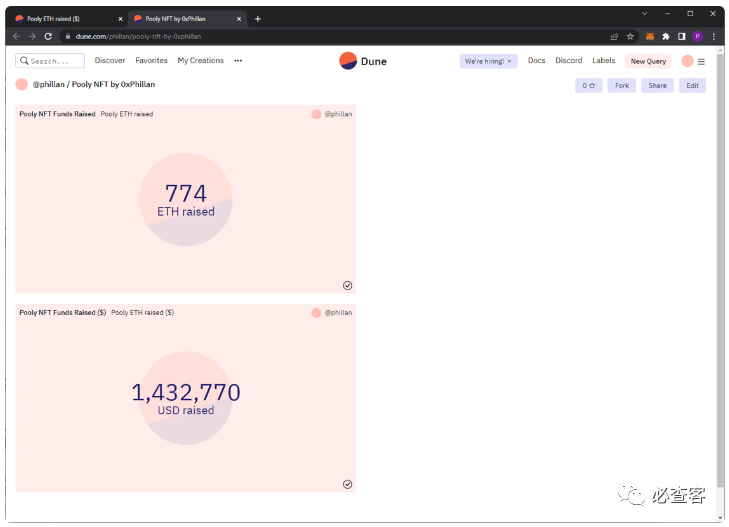Open the Pooly ETH raised query link
Screen dimensions: 729x527
pyautogui.click(x=126, y=114)
